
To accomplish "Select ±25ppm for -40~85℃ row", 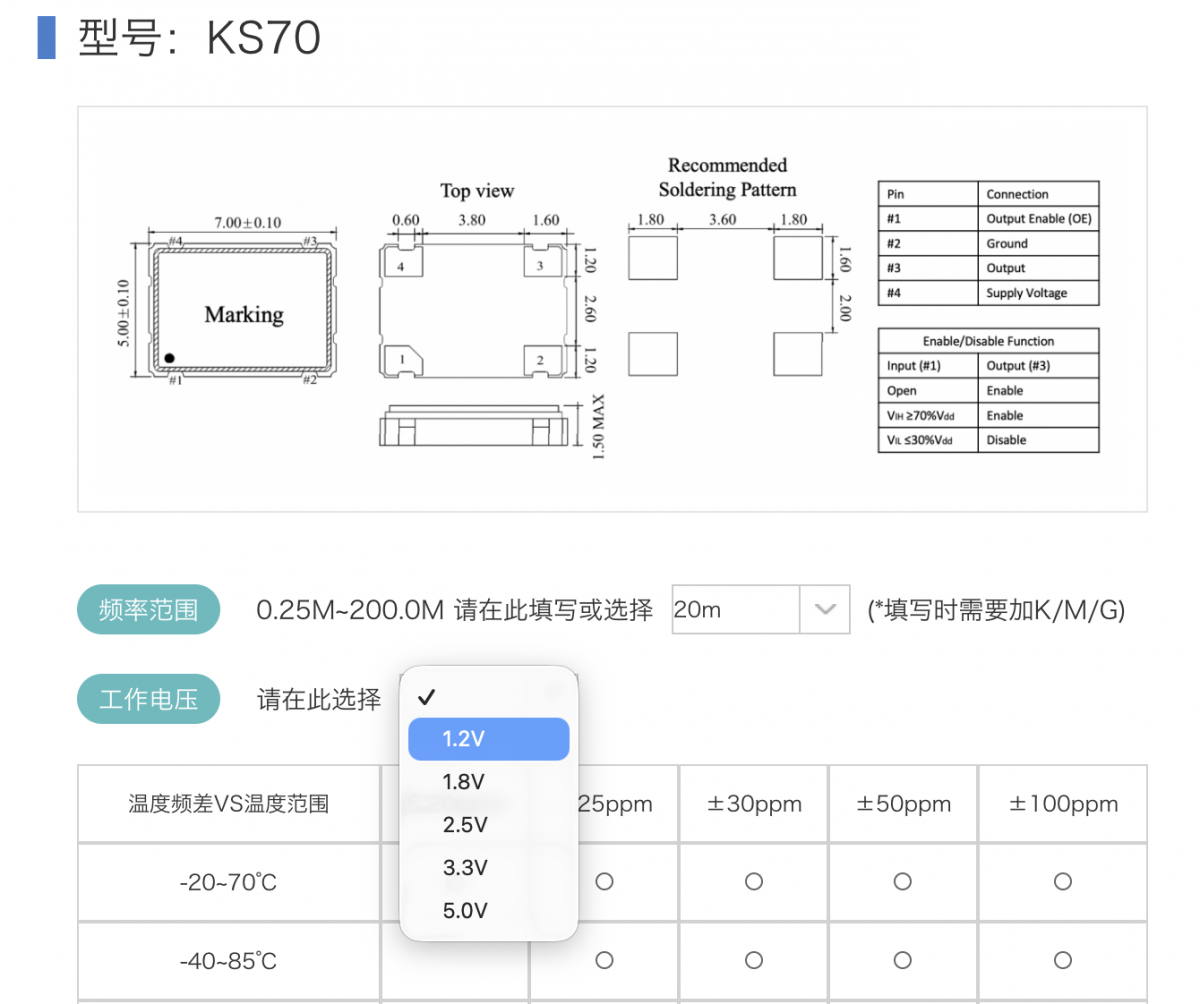I will (x=604, y=960).
